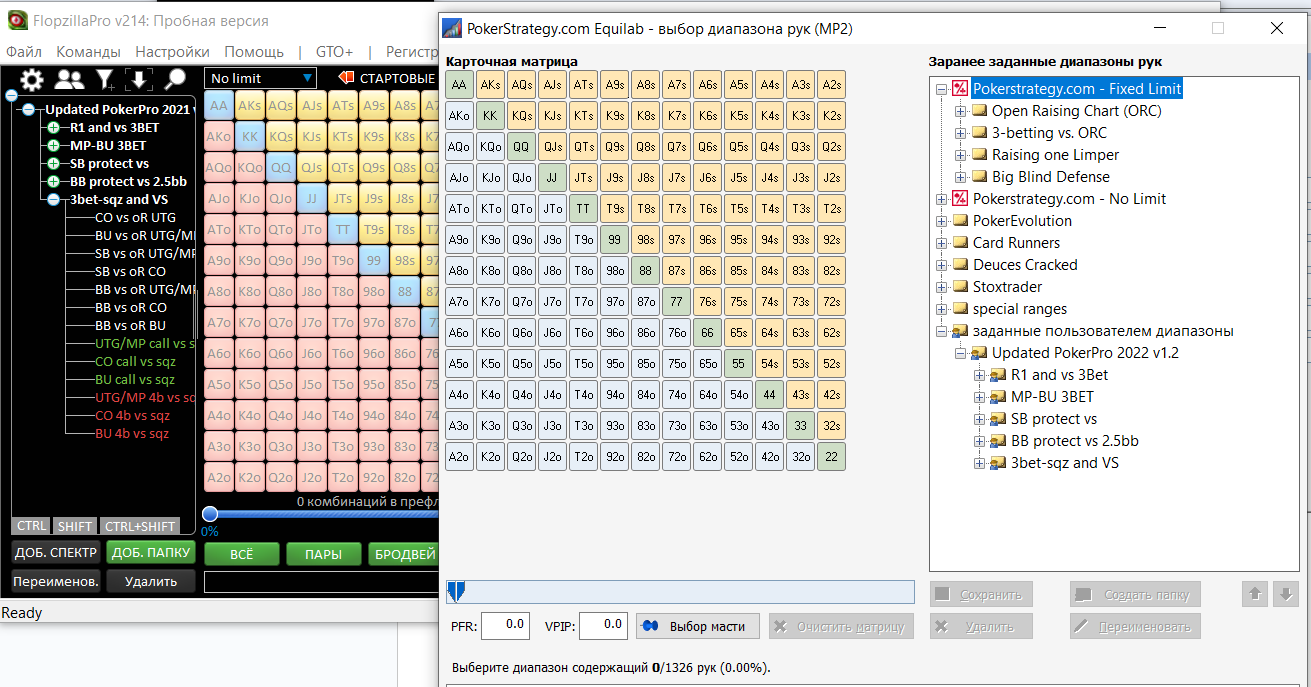The width and height of the screenshot is (1311, 687).
Task: Toggle the KK hand in Equilab matrix
Action: (491, 116)
